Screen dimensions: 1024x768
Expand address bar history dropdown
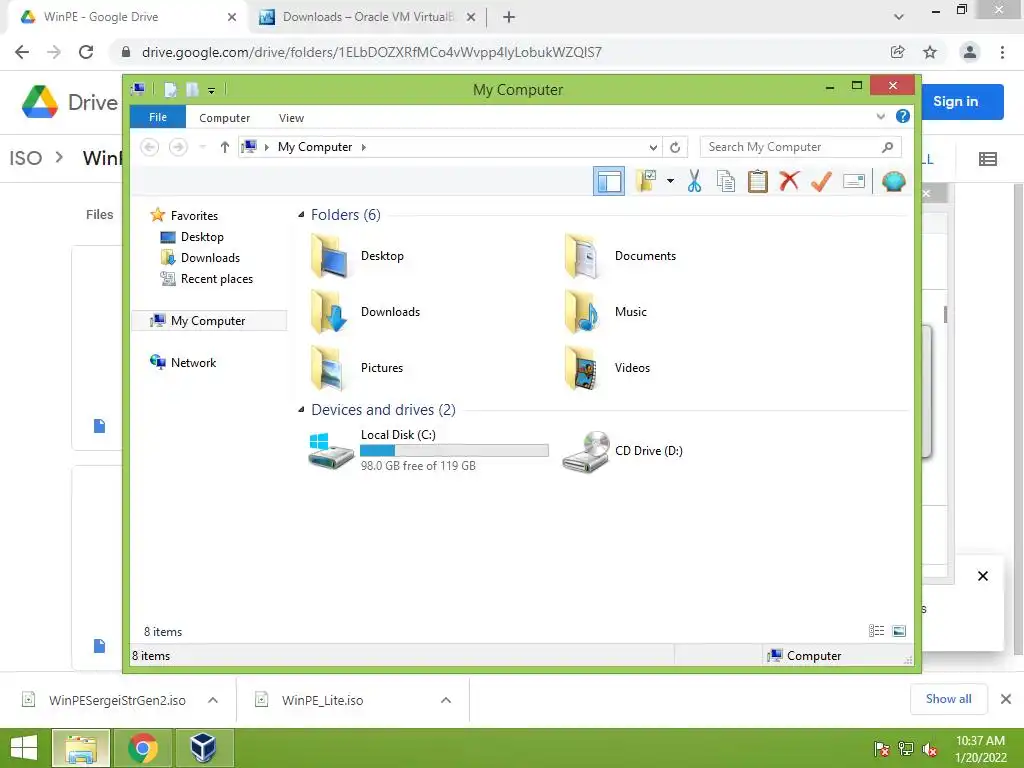(652, 148)
